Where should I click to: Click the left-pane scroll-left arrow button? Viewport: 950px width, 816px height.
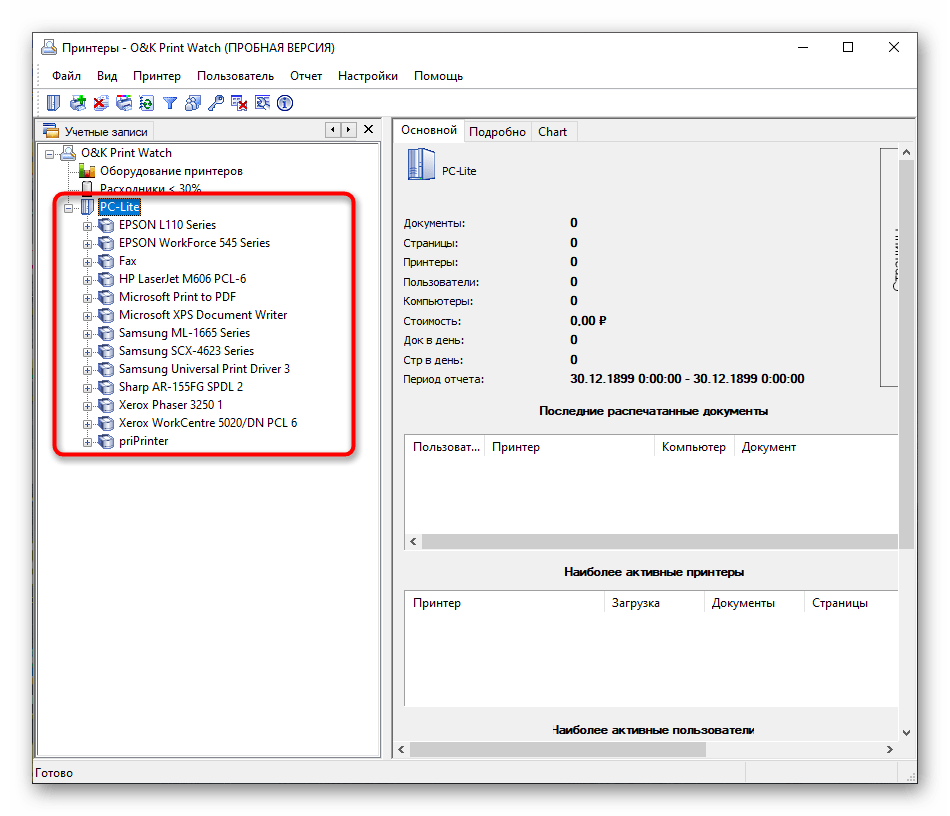[x=333, y=130]
